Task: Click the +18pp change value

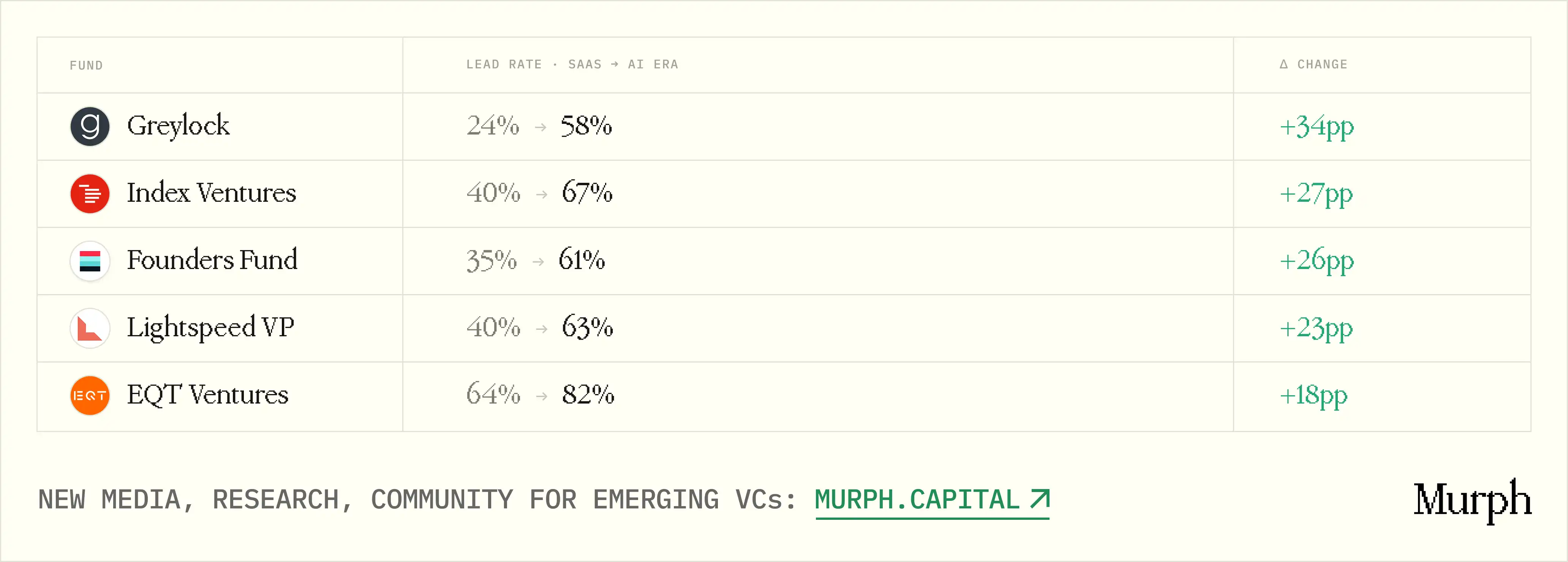Action: click(x=1314, y=396)
